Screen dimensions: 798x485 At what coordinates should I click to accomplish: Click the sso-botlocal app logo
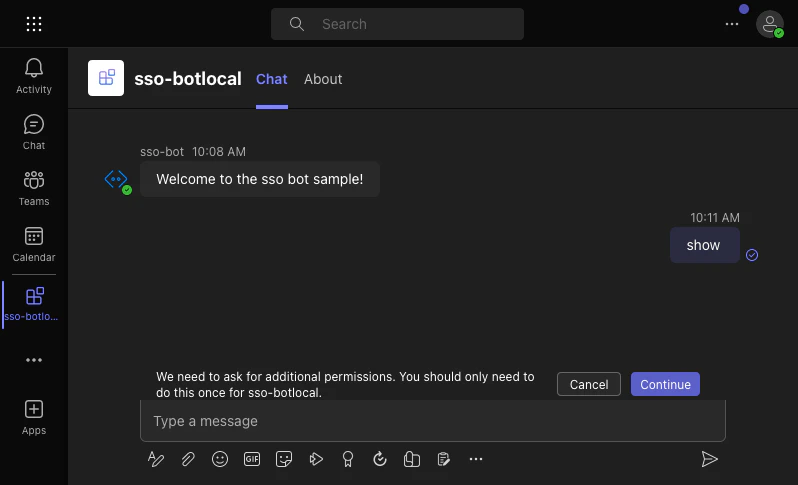[x=106, y=78]
